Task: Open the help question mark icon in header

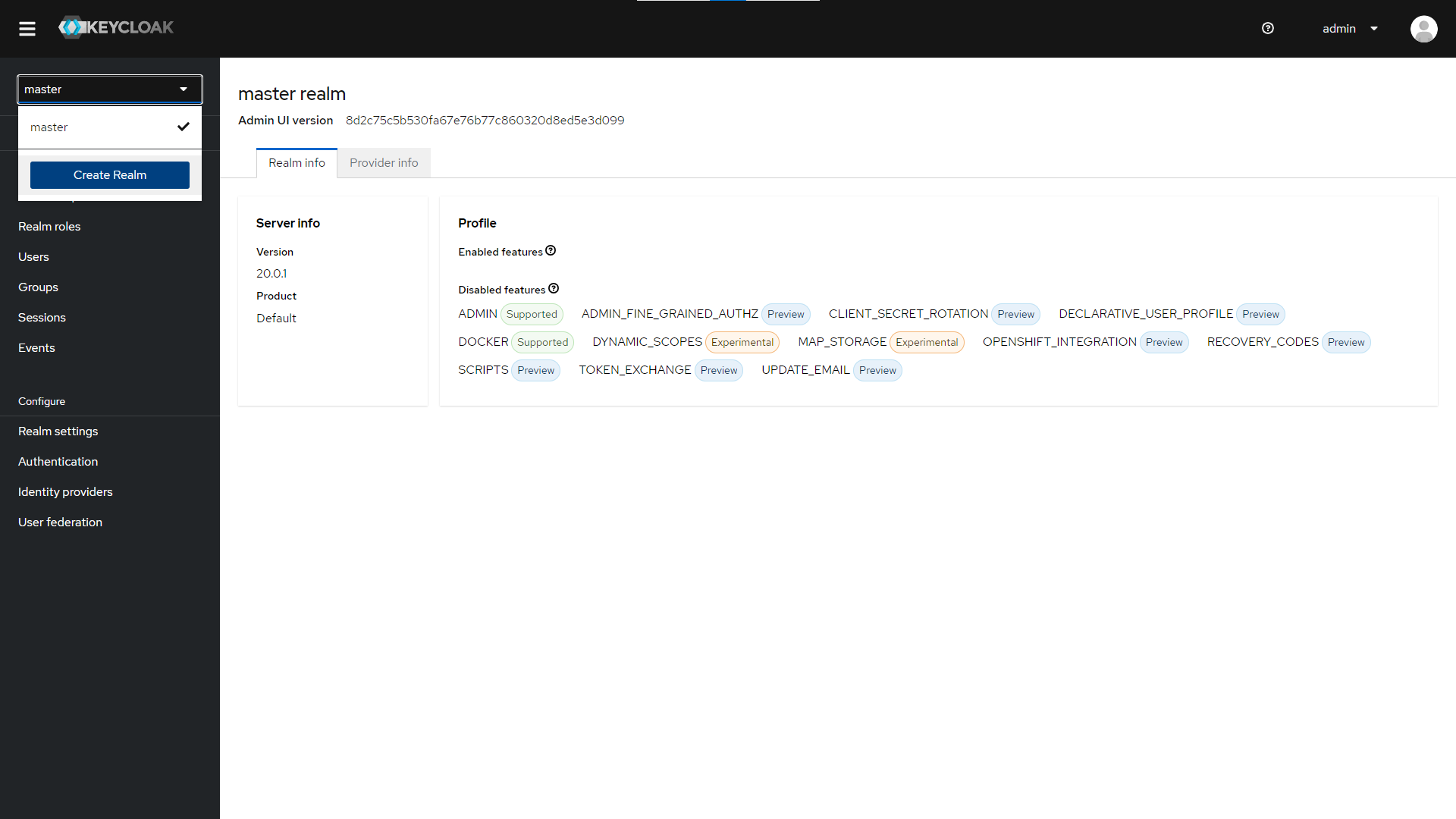Action: 1268,29
